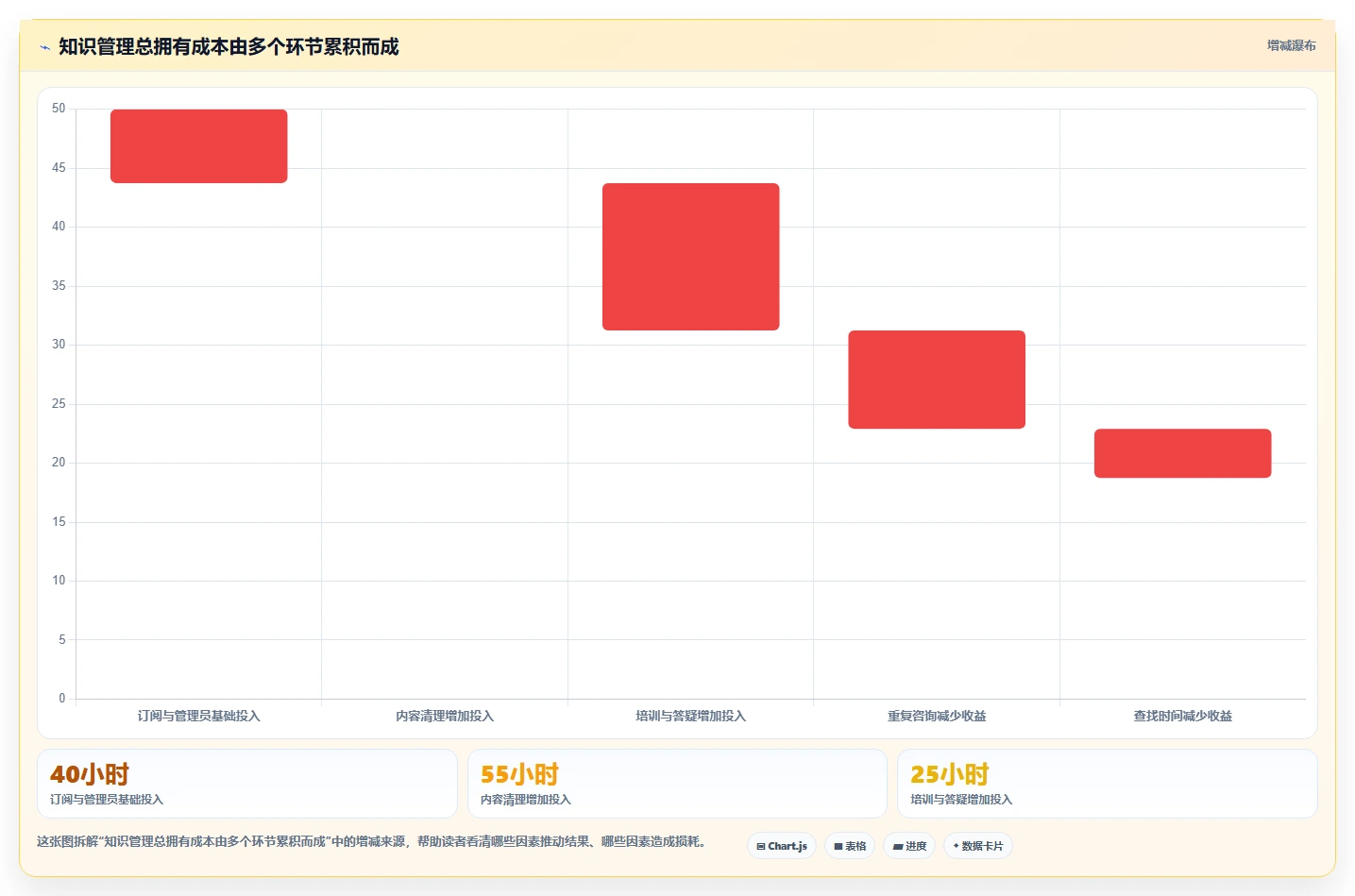Click the 40小时 stat card
This screenshot has height=896, width=1355.
coord(247,784)
